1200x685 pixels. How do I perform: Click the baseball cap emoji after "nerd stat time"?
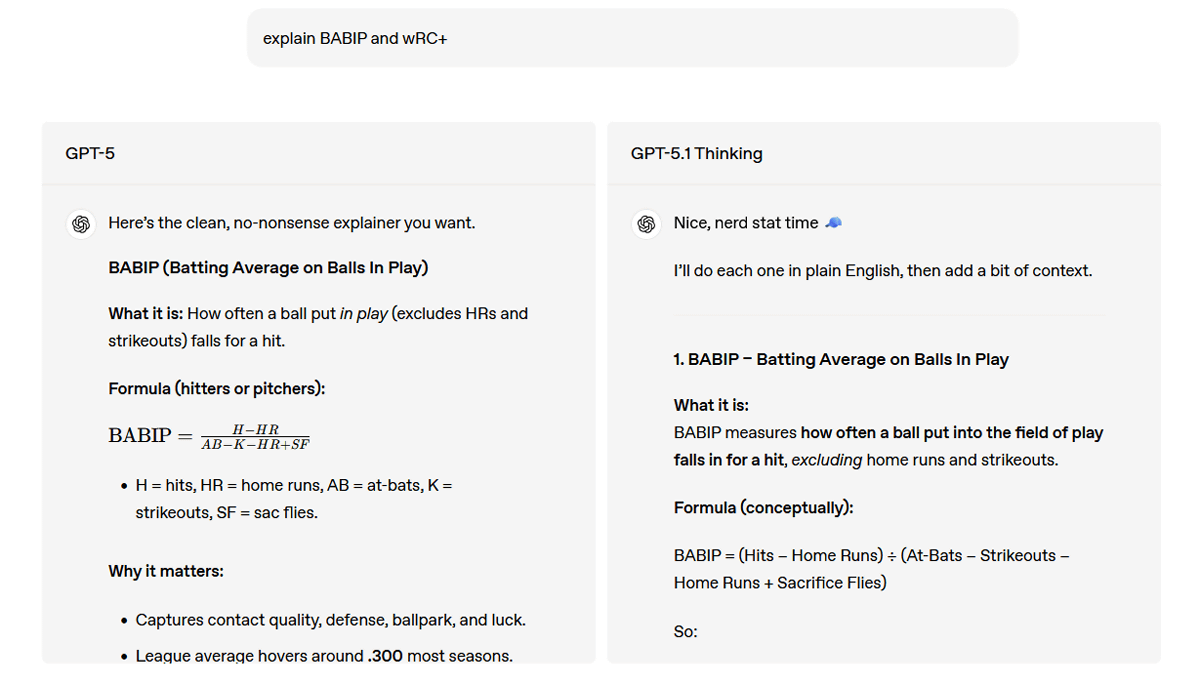point(833,223)
